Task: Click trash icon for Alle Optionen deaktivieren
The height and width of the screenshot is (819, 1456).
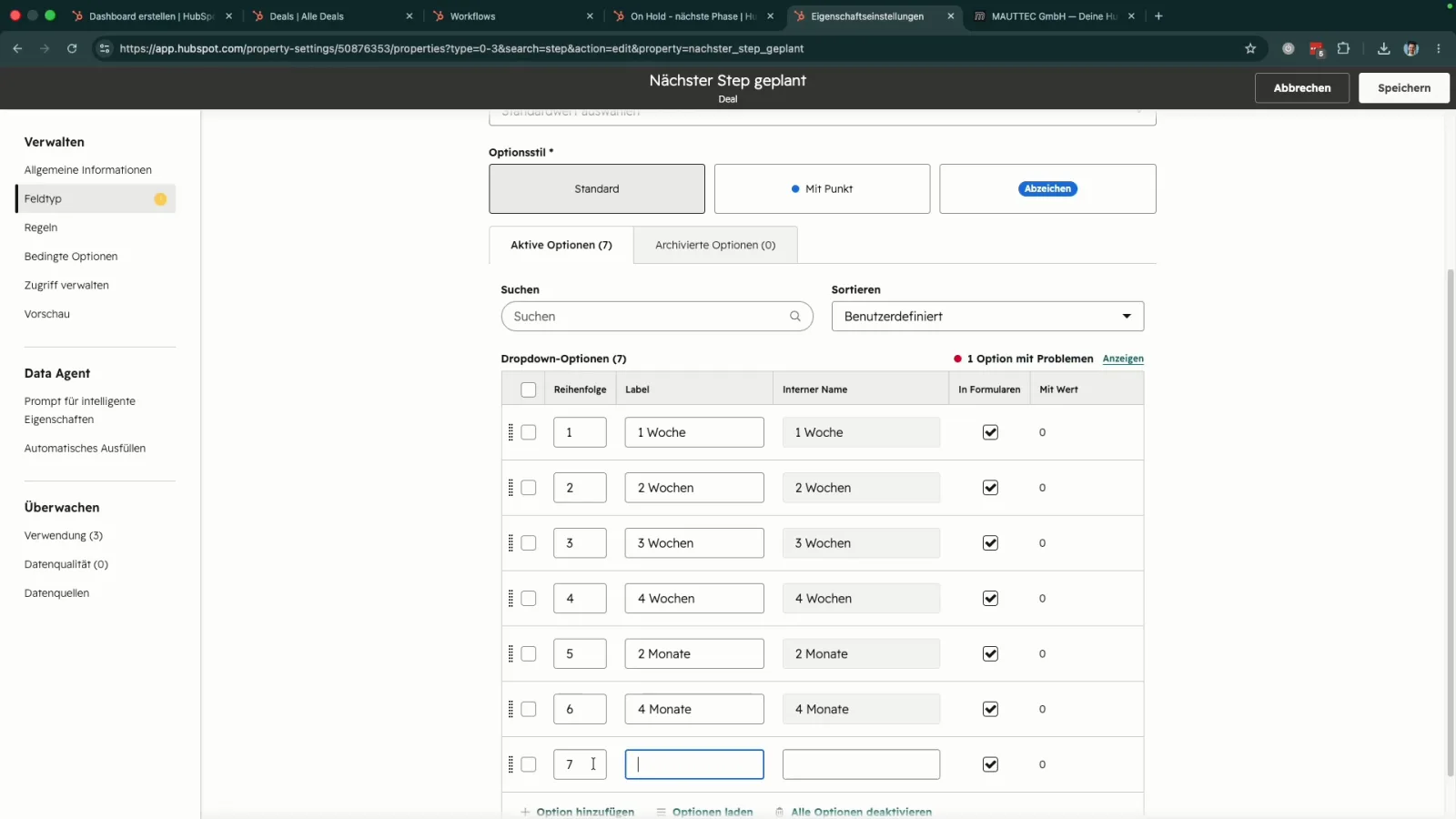Action: pyautogui.click(x=780, y=812)
